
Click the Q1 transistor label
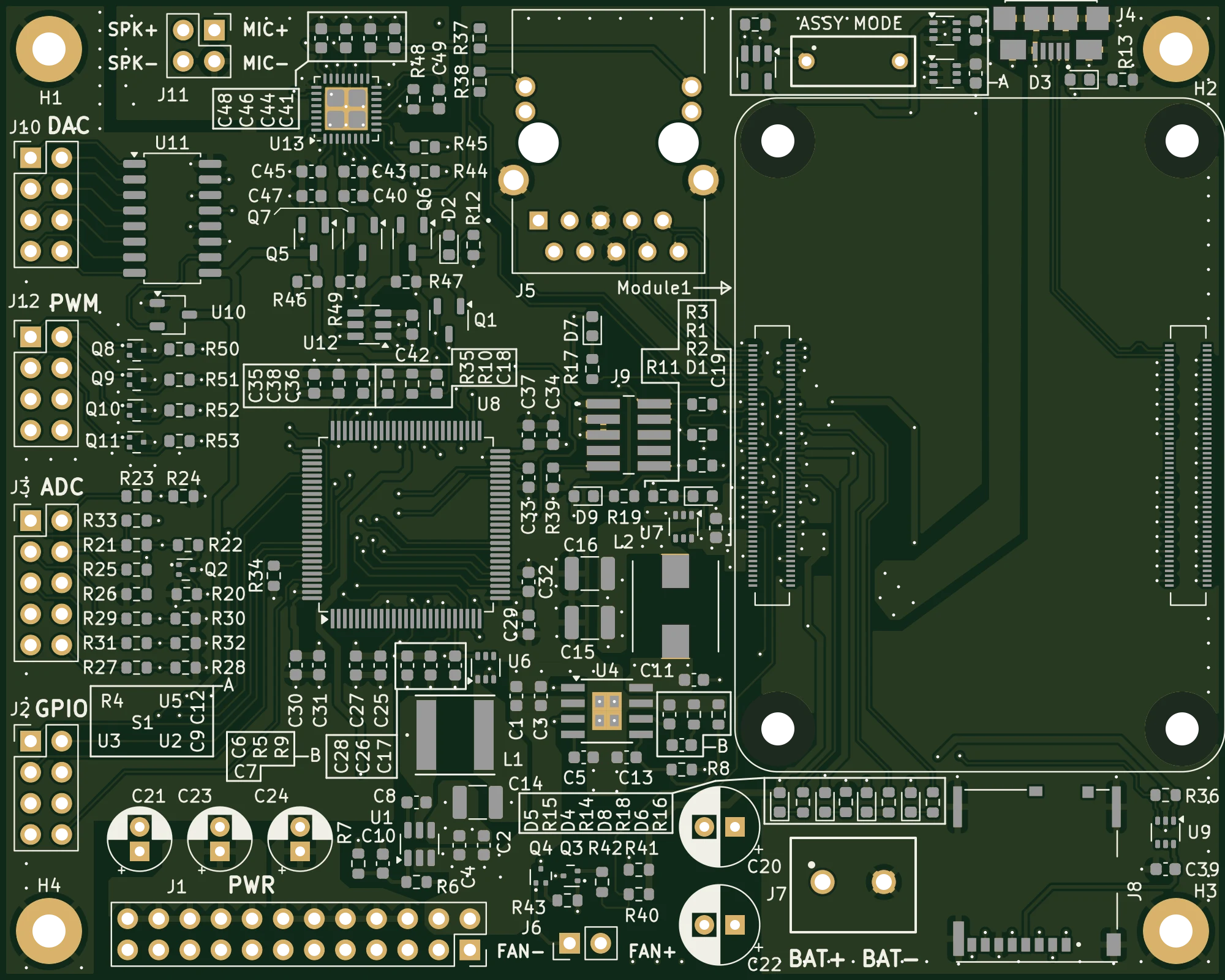tap(485, 320)
